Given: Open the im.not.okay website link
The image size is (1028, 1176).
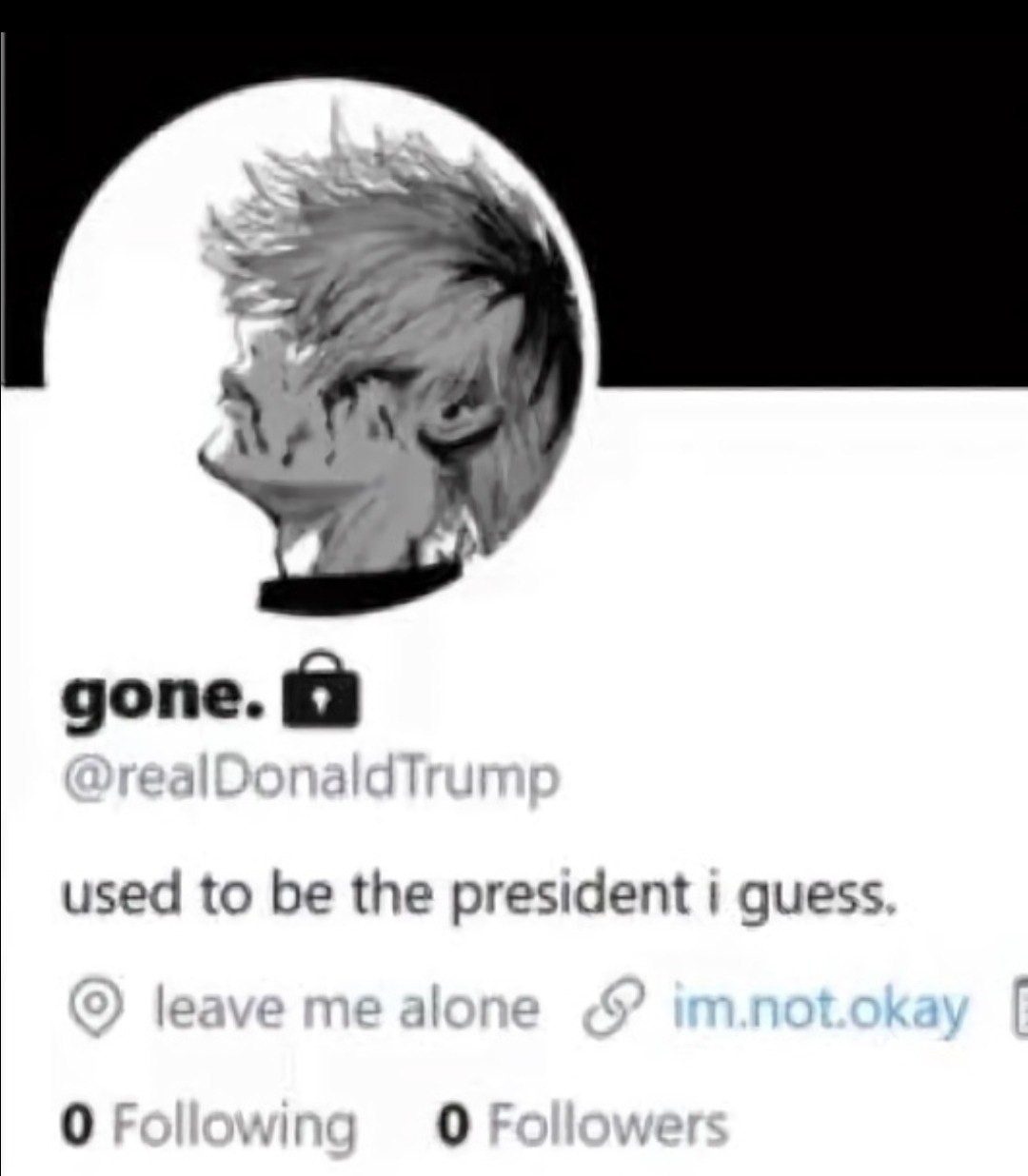Looking at the screenshot, I should coord(820,1009).
